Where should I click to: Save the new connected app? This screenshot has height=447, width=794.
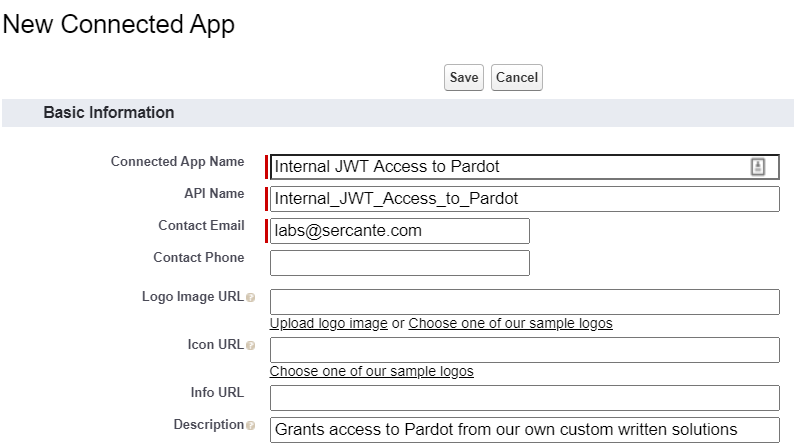(464, 77)
